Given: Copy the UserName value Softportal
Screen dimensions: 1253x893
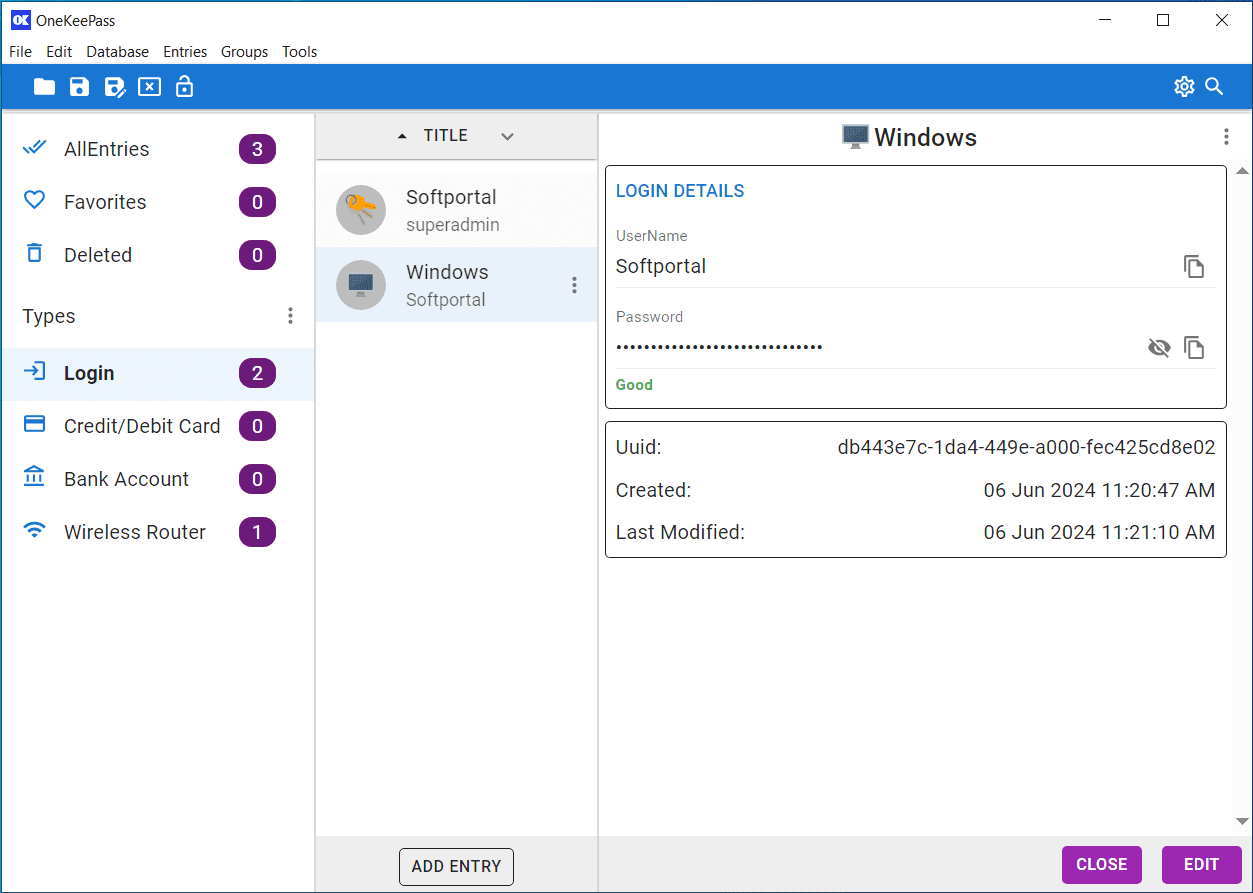Looking at the screenshot, I should [x=1194, y=266].
